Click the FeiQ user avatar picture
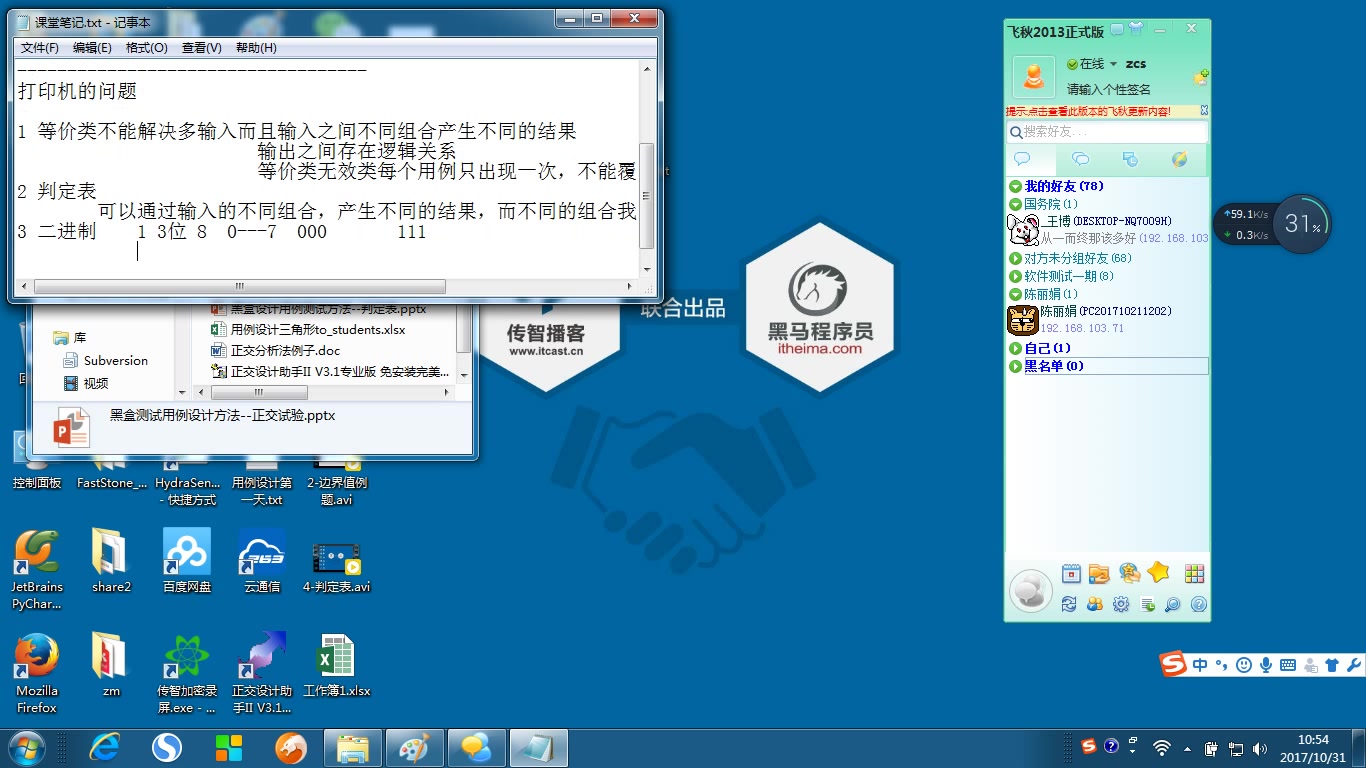Viewport: 1366px width, 768px height. tap(1034, 77)
